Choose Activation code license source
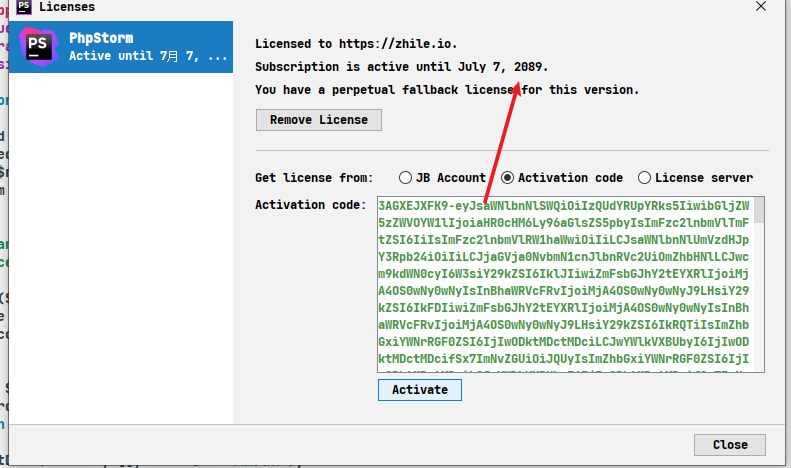The height and width of the screenshot is (468, 791). [x=561, y=178]
